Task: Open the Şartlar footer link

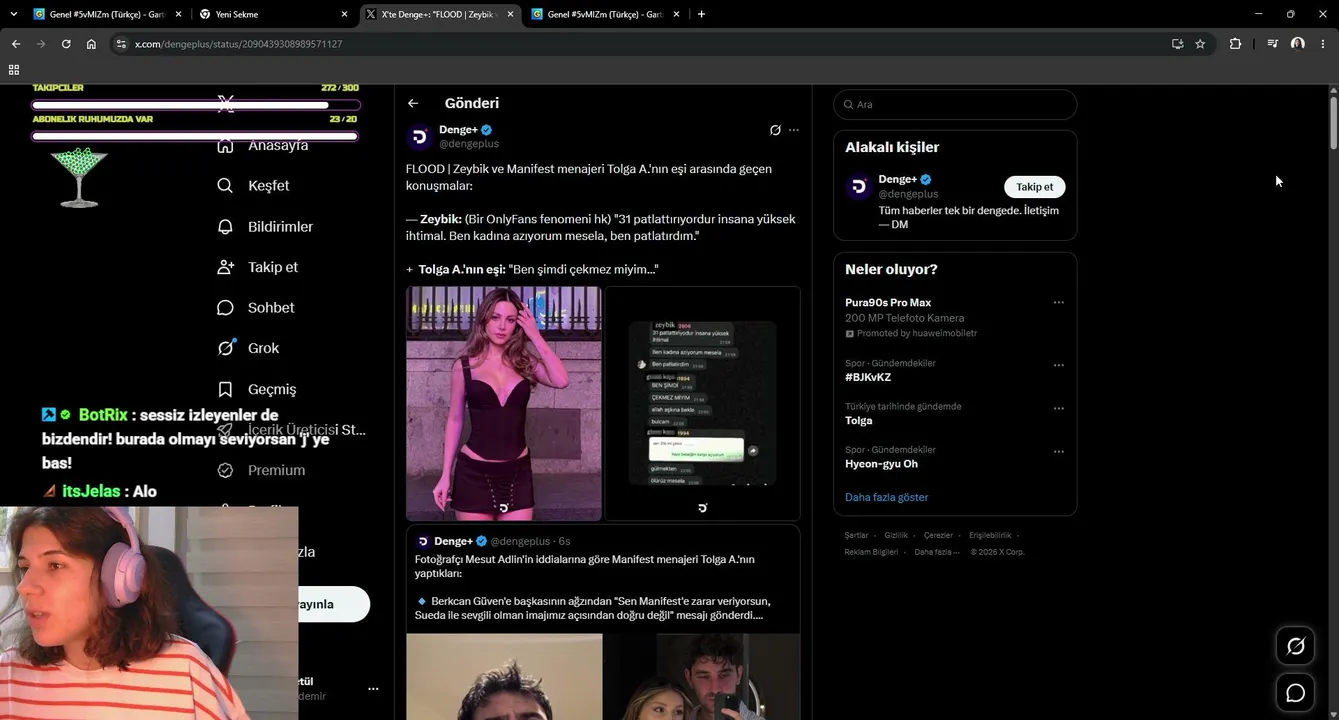Action: (x=856, y=536)
